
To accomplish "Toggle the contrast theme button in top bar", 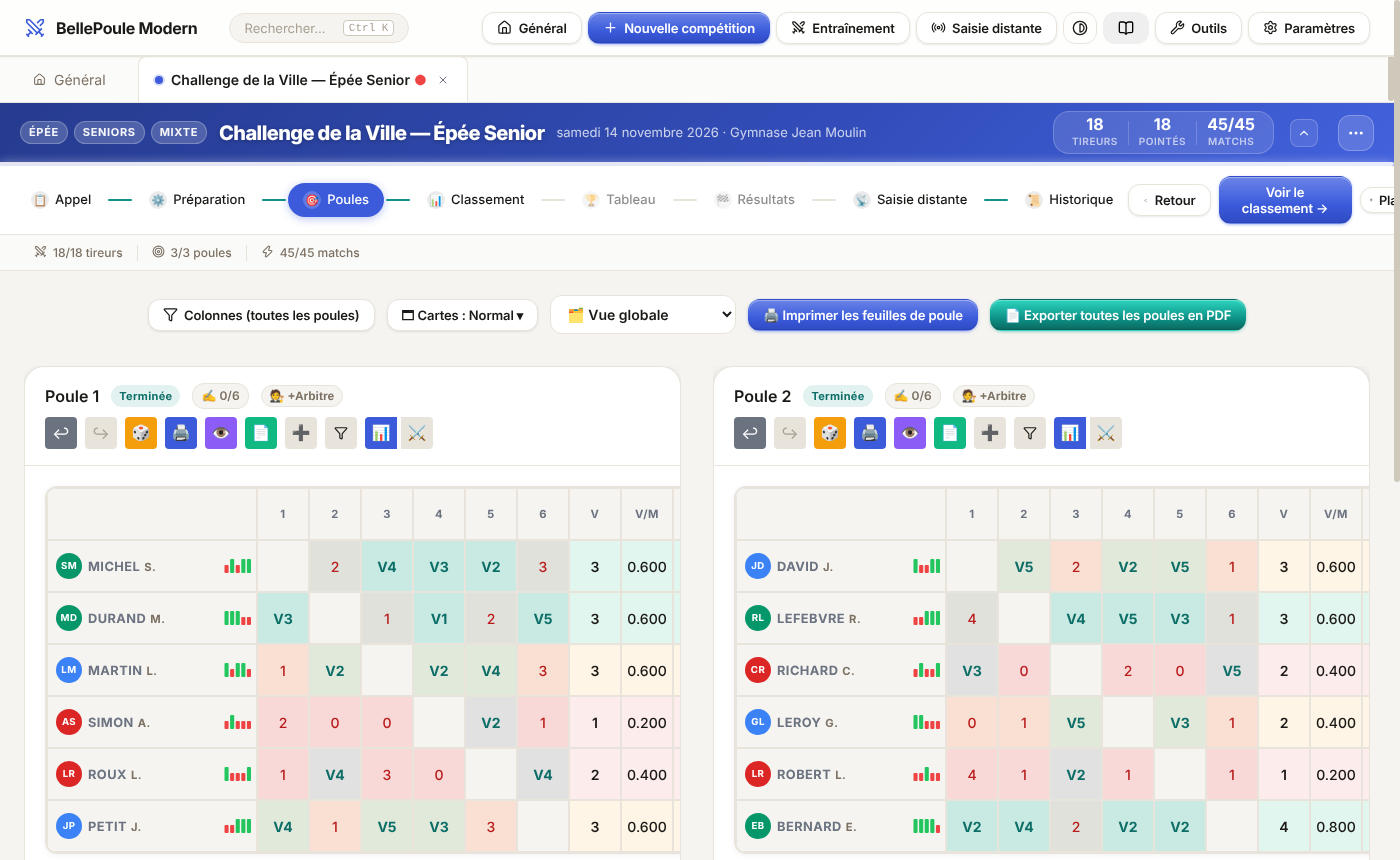I will click(1080, 28).
